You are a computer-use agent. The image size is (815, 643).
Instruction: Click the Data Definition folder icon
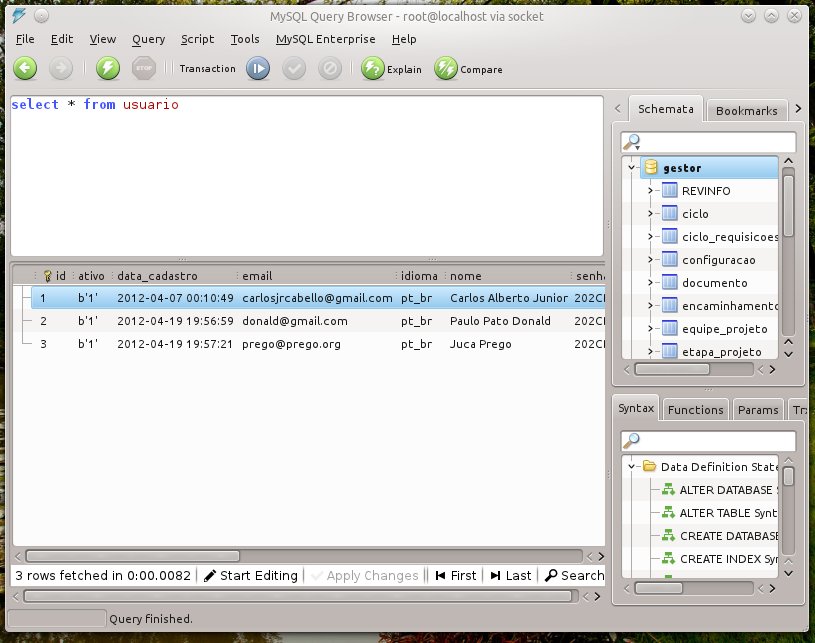(649, 466)
